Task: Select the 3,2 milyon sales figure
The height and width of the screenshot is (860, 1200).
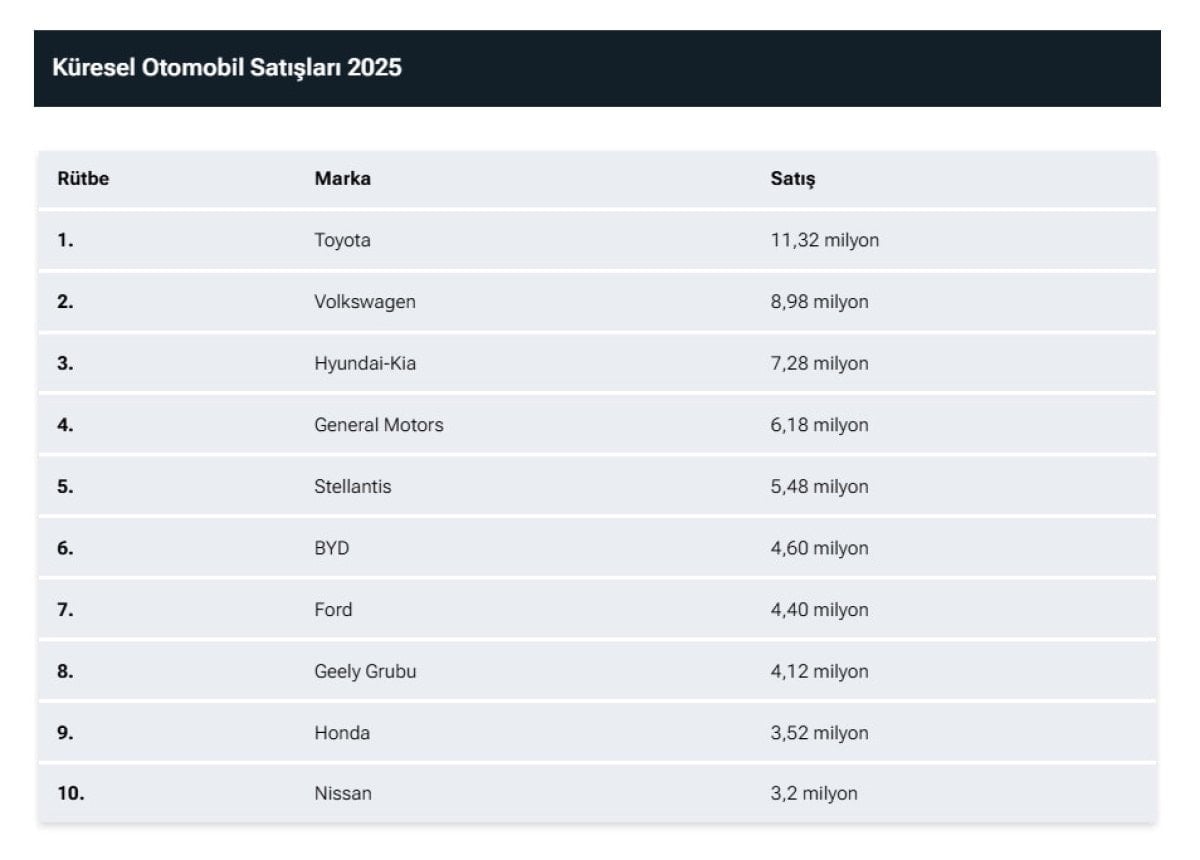Action: [813, 794]
